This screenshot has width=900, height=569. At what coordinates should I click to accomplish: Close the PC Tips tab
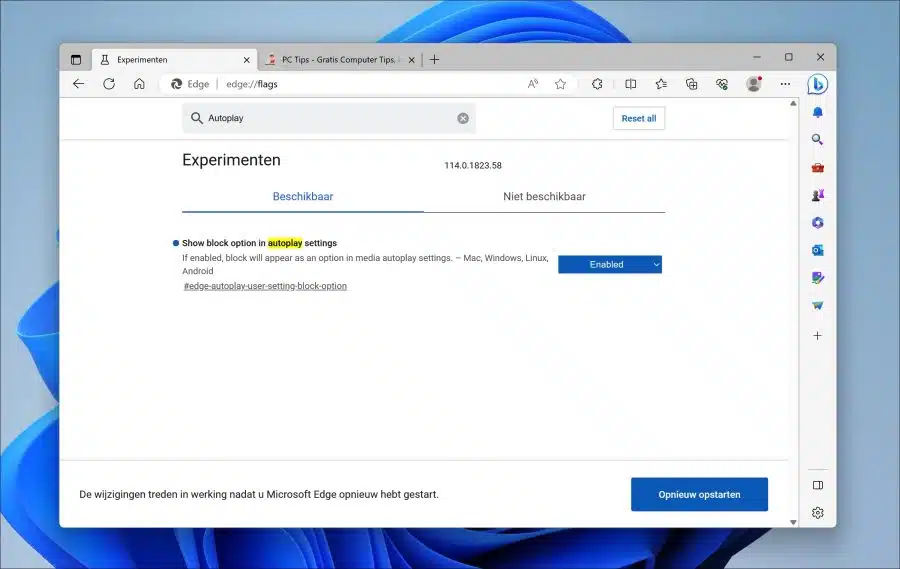point(412,60)
